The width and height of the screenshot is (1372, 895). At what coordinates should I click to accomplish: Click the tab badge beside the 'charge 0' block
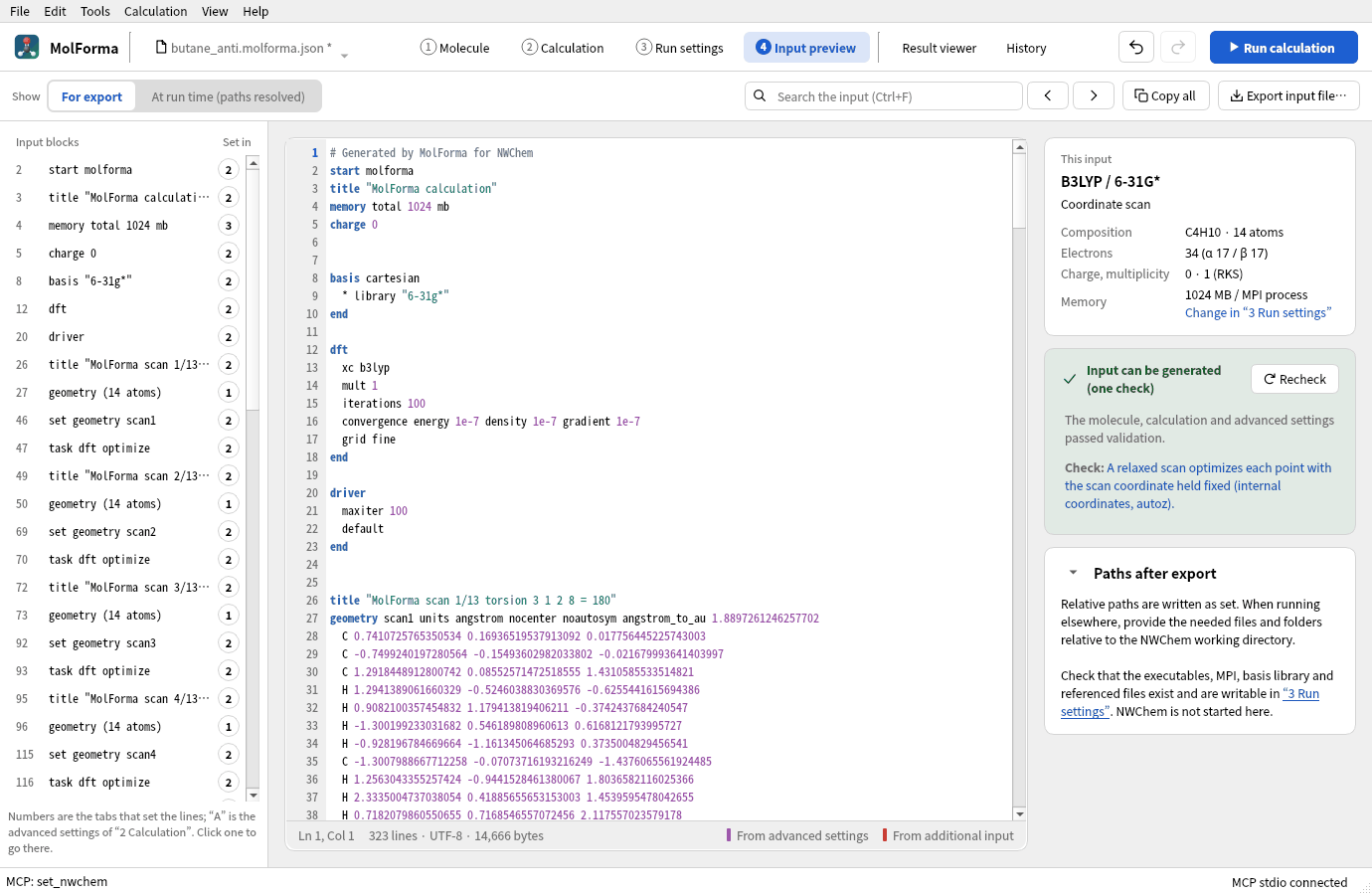point(229,254)
